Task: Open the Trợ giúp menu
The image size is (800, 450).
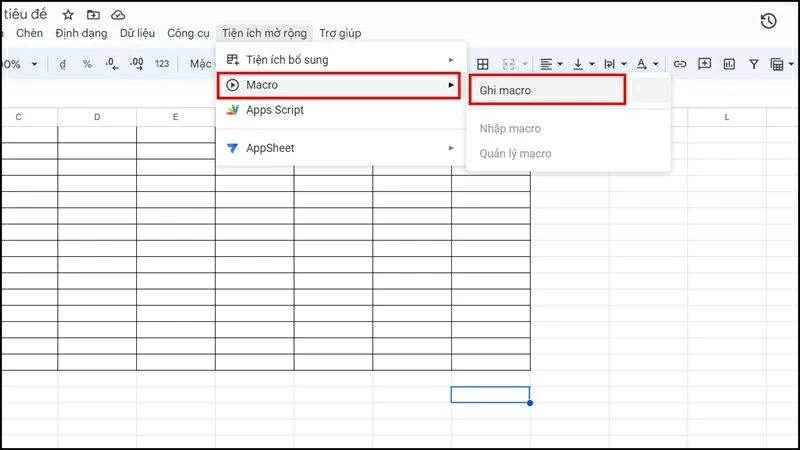Action: coord(340,33)
